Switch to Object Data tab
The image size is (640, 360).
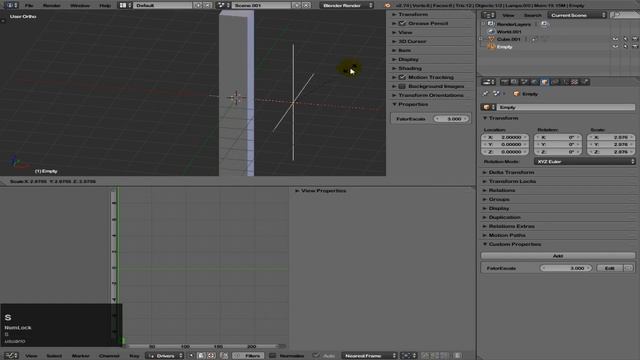[565, 82]
